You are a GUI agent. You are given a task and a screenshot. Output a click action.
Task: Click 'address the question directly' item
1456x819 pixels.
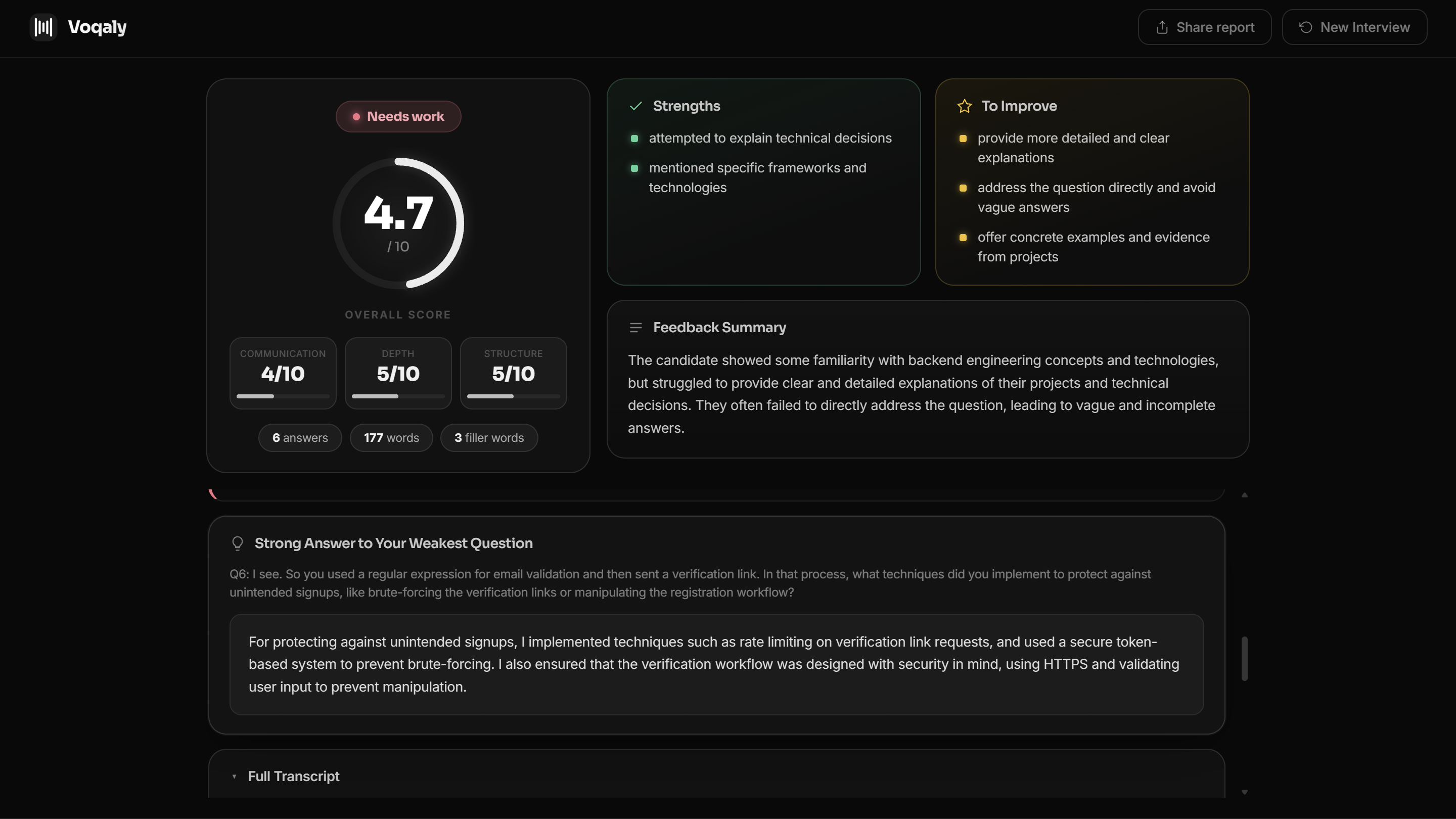[1096, 197]
